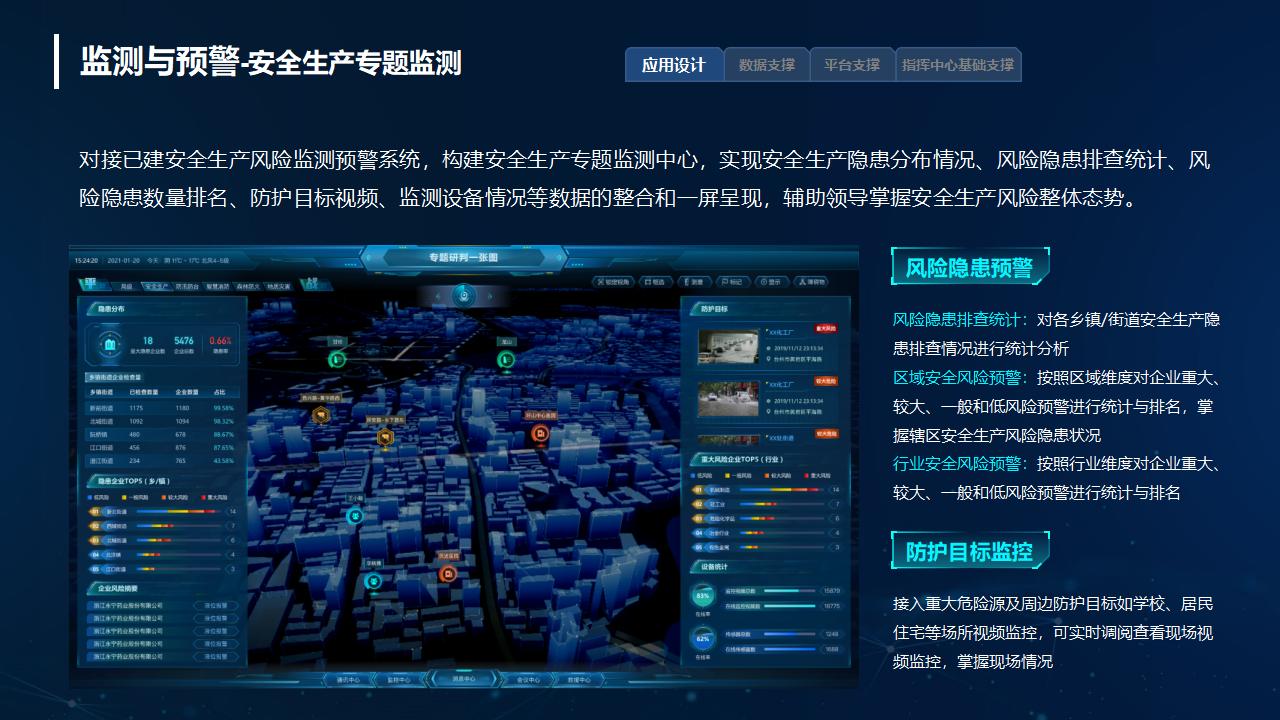Viewport: 1280px width, 720px height.
Task: Click rank 03 badge in 隐患企业TOP5
Action: [x=95, y=540]
